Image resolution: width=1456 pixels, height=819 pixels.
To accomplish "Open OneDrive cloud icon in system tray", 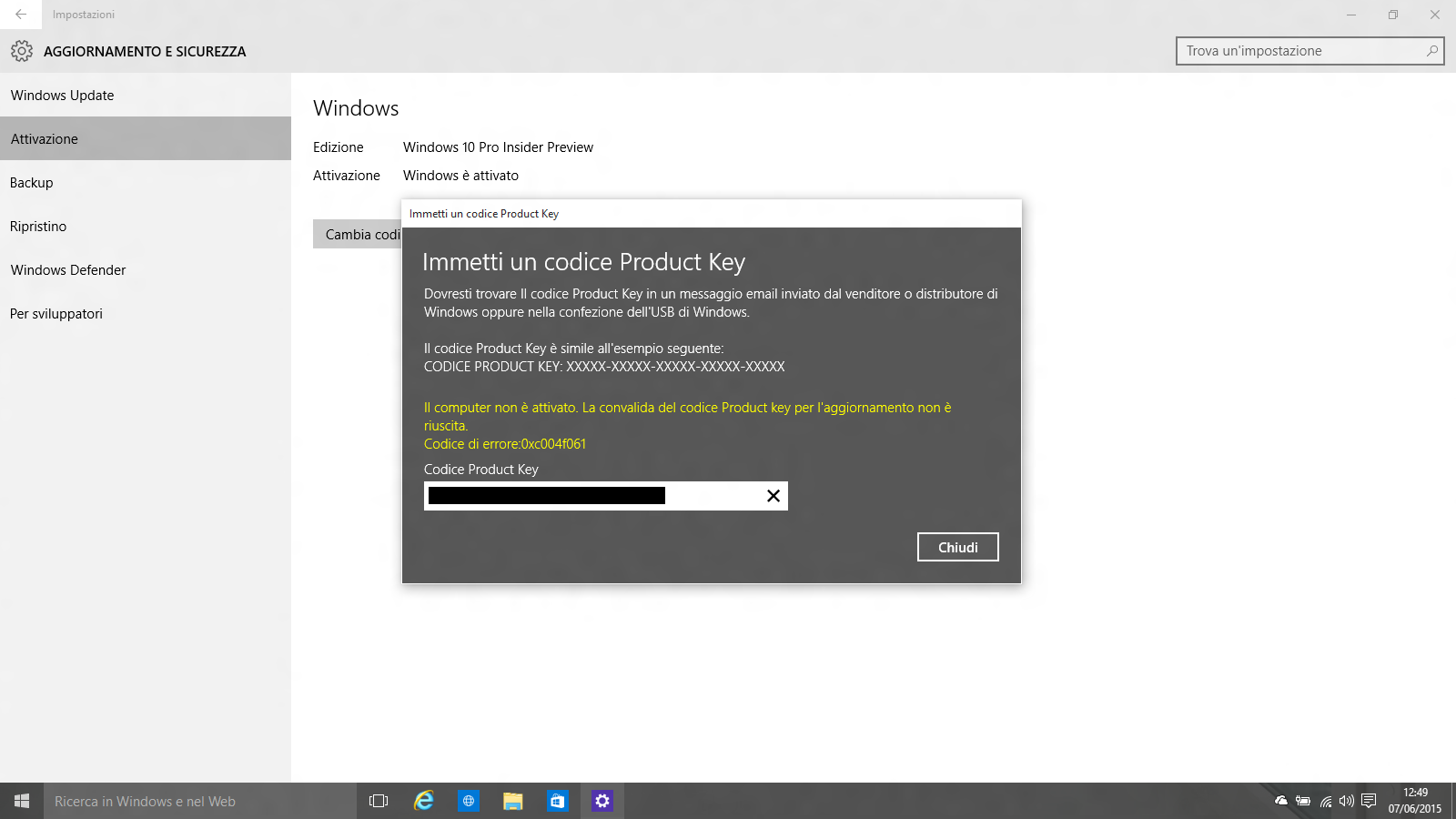I will click(1281, 801).
